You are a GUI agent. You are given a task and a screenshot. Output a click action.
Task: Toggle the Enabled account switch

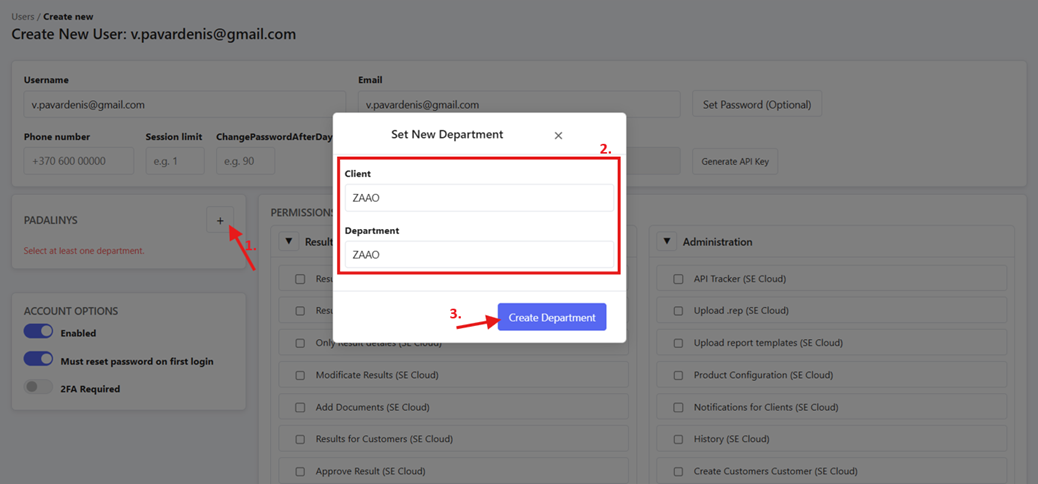coord(38,332)
